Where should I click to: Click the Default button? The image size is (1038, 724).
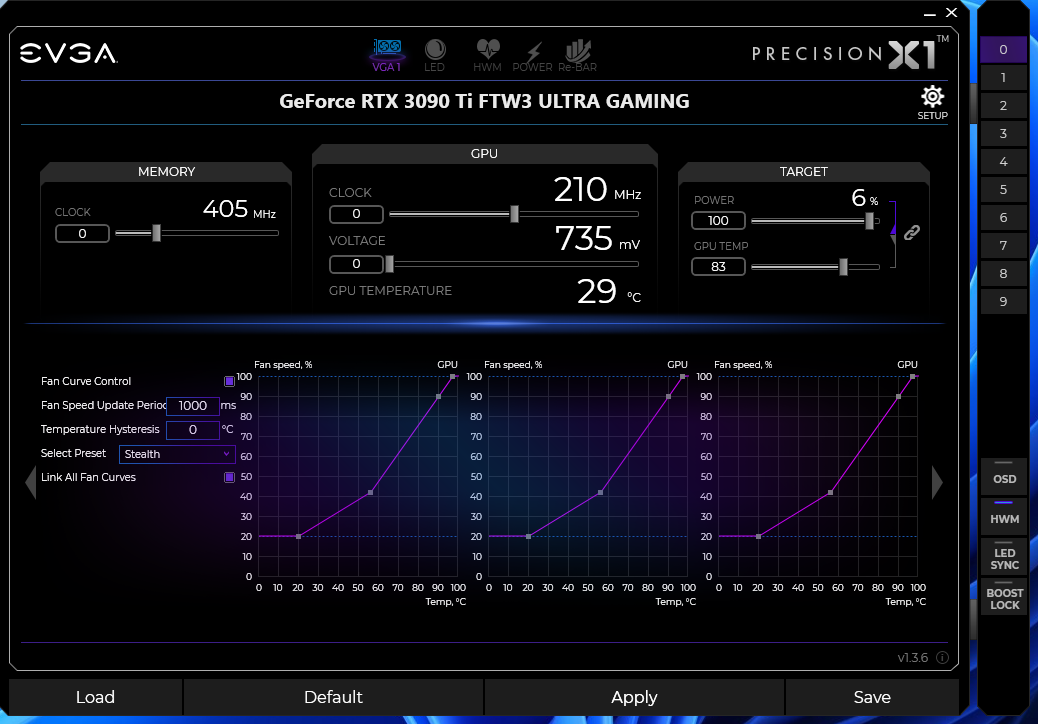[x=333, y=697]
